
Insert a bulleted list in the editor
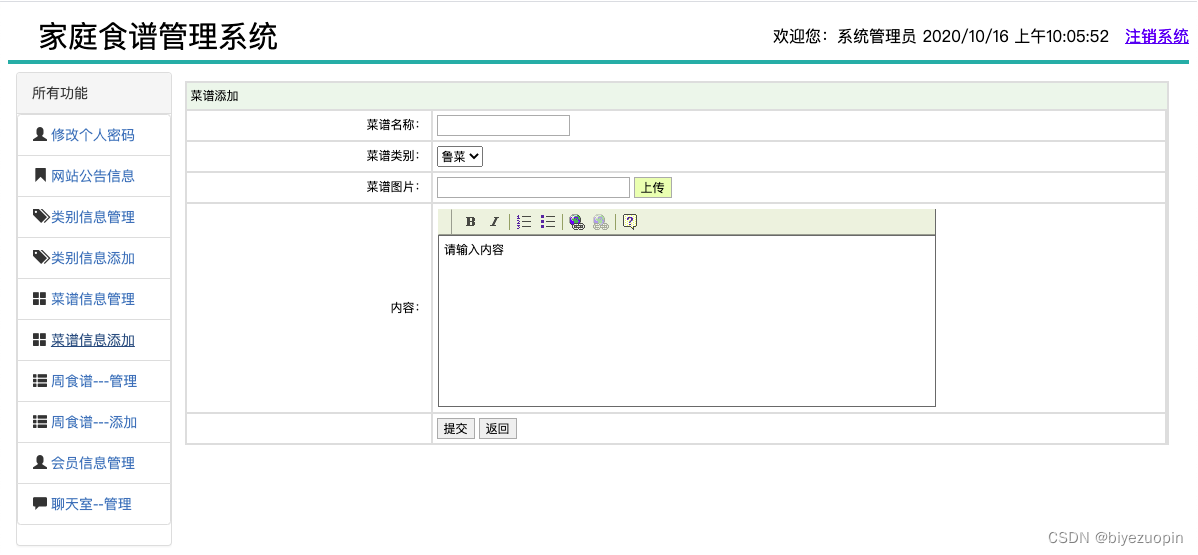pos(548,222)
